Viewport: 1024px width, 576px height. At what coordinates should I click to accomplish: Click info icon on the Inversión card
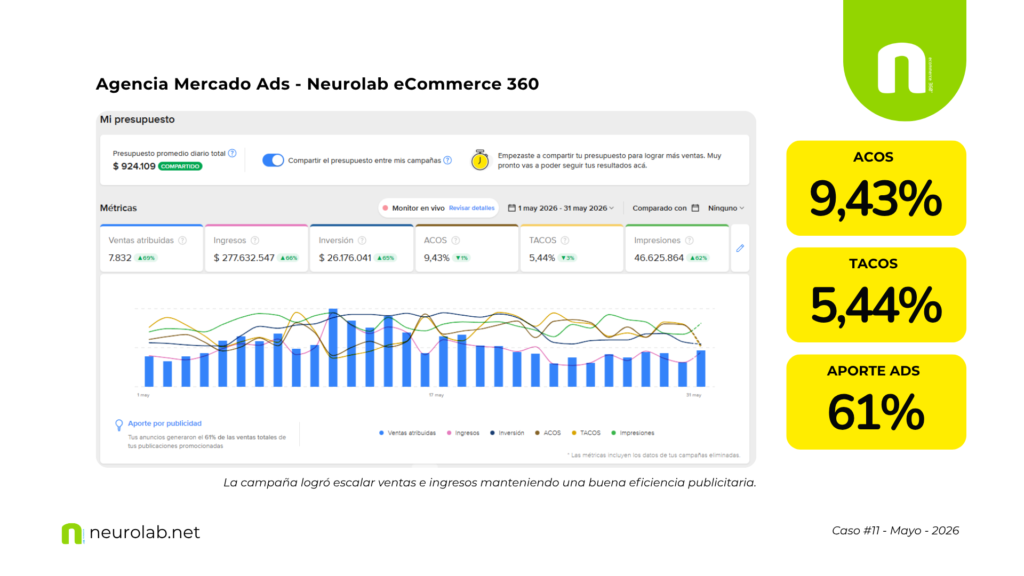coord(362,240)
